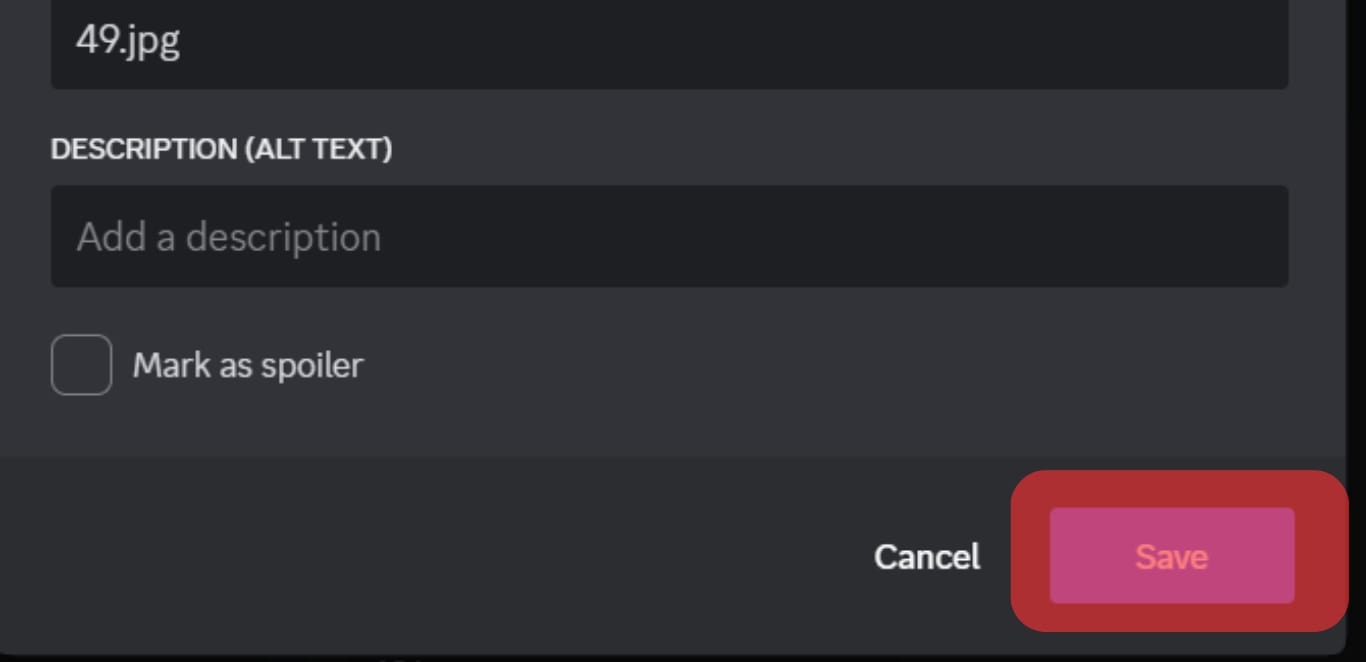Enable the spoiler option for 49.jpg
Image resolution: width=1366 pixels, height=662 pixels.
(81, 365)
